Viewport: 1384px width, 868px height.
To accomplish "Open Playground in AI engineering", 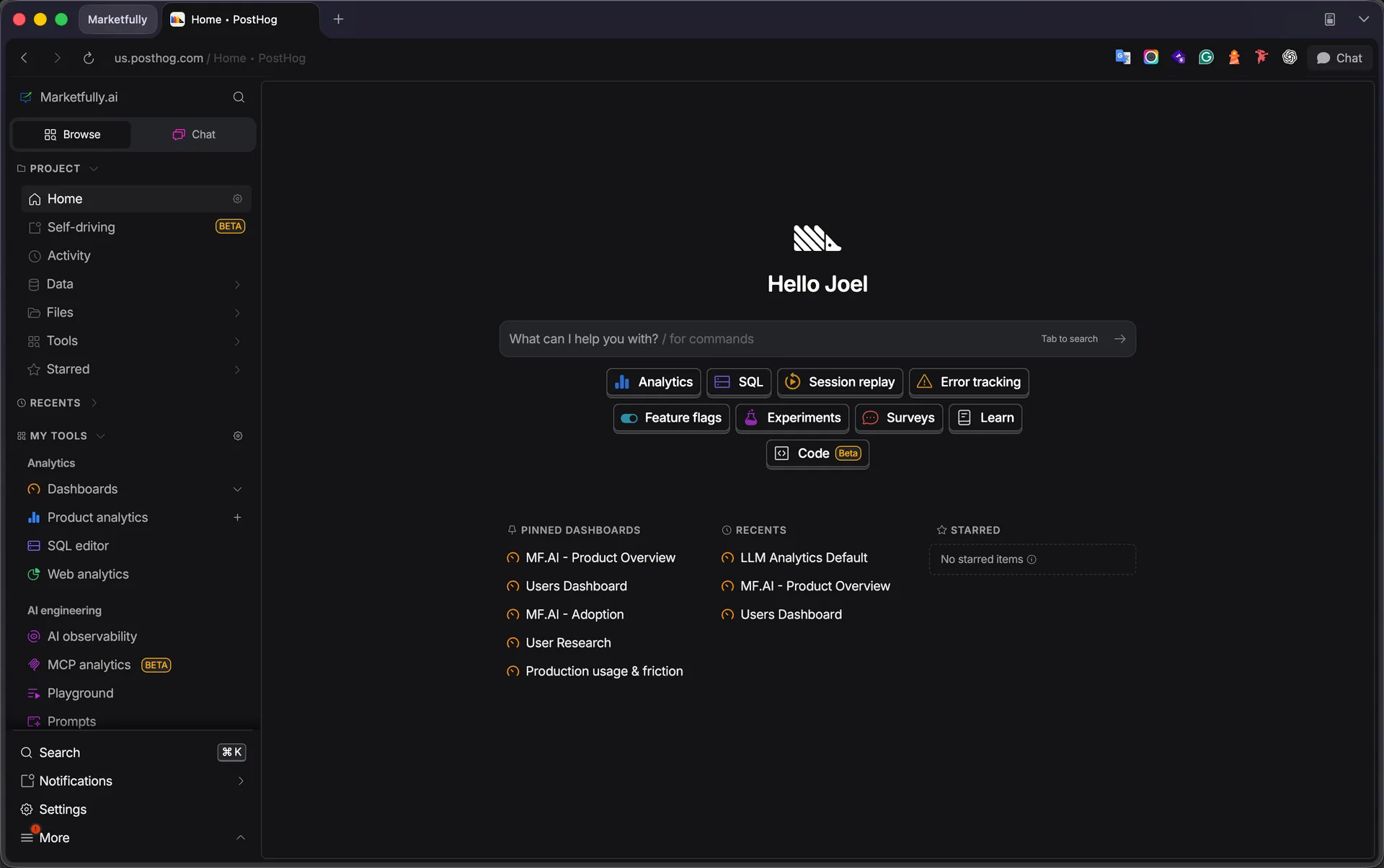I will pos(136,694).
